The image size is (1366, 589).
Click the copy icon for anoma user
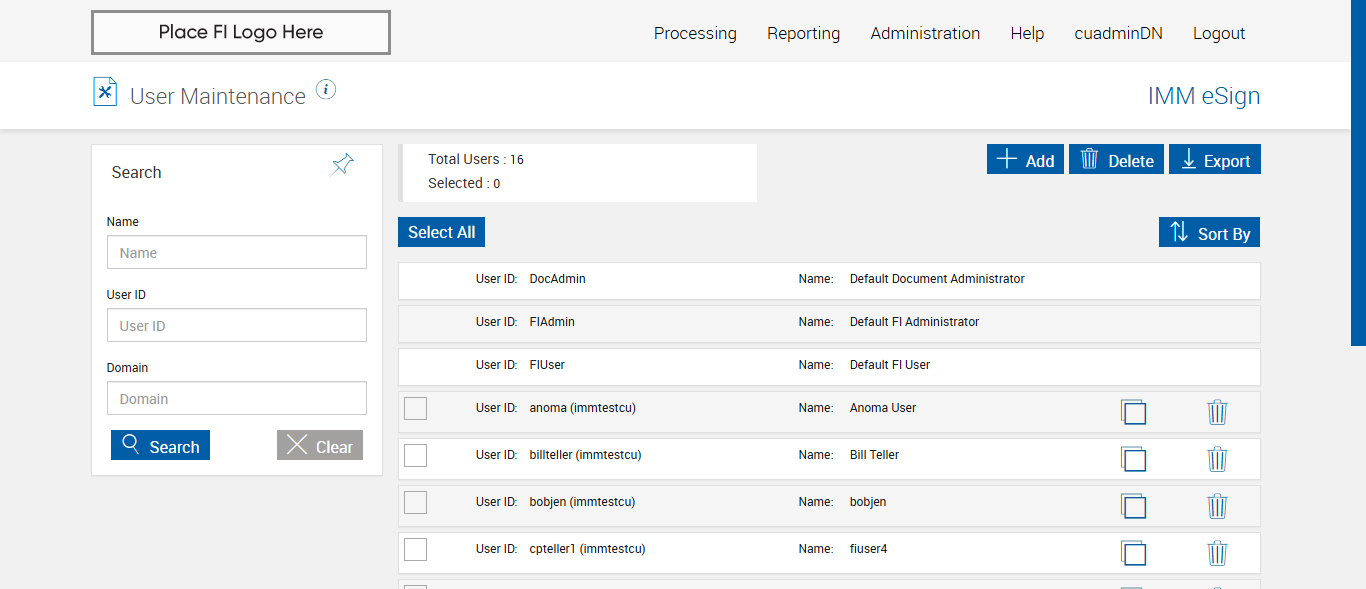point(1133,412)
